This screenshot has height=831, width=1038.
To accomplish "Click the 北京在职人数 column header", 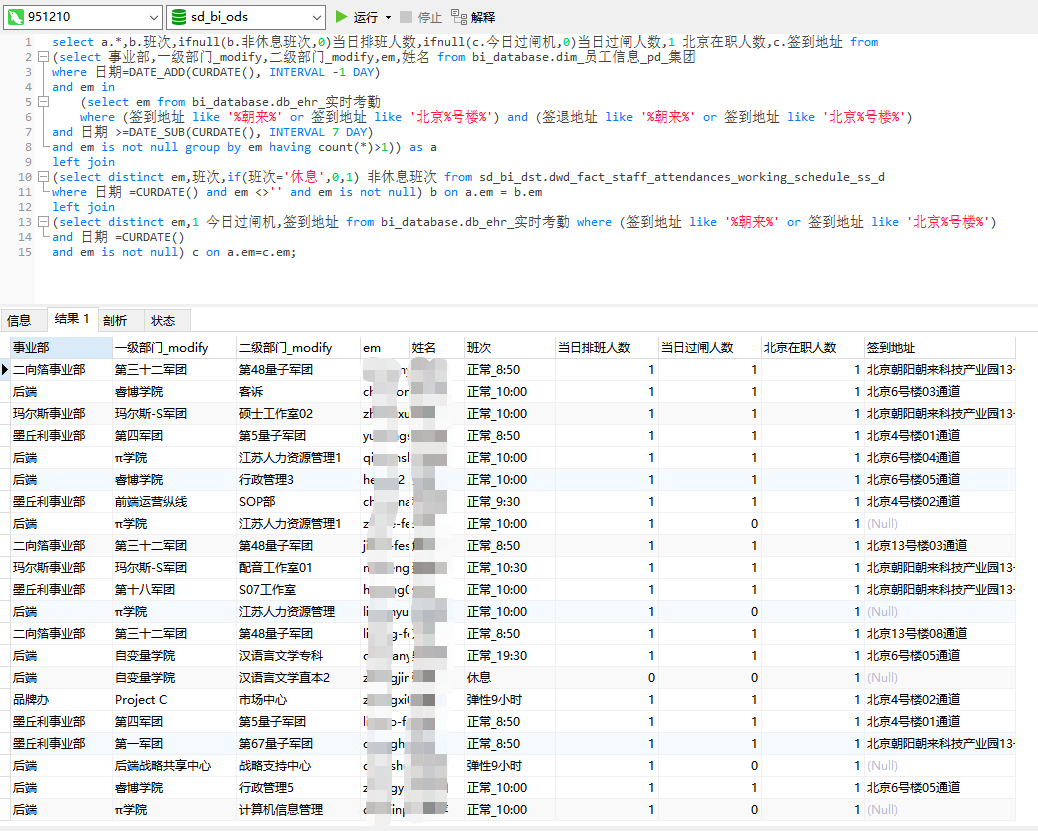I will click(812, 348).
